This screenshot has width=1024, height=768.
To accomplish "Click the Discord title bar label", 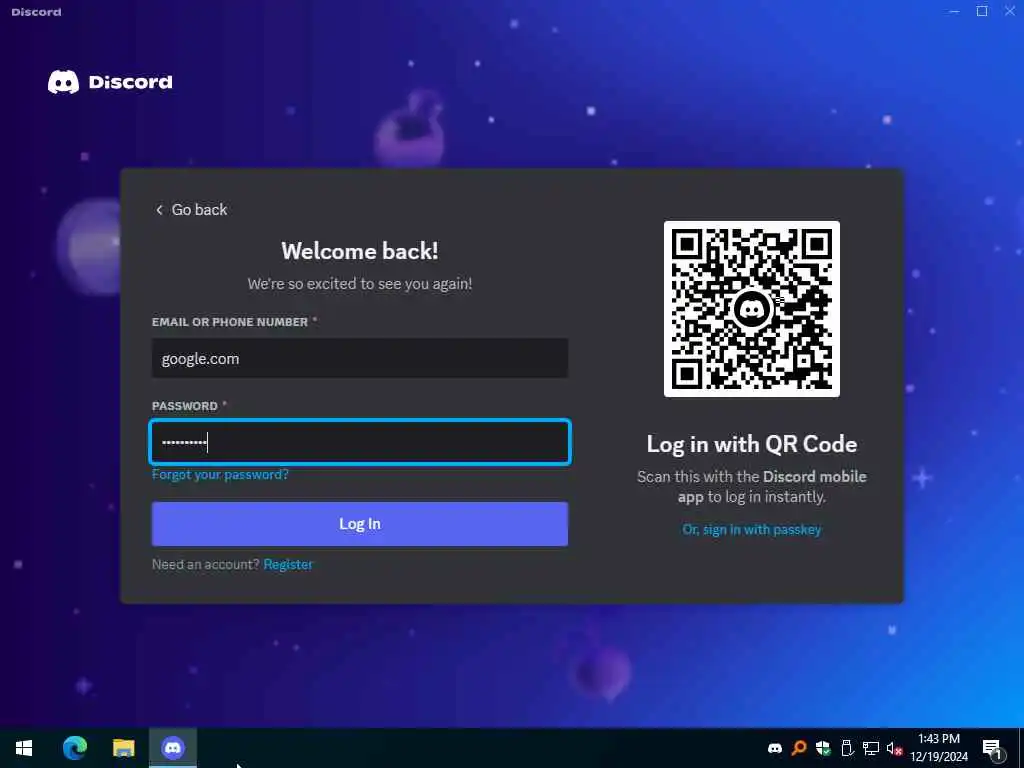I will pyautogui.click(x=37, y=12).
